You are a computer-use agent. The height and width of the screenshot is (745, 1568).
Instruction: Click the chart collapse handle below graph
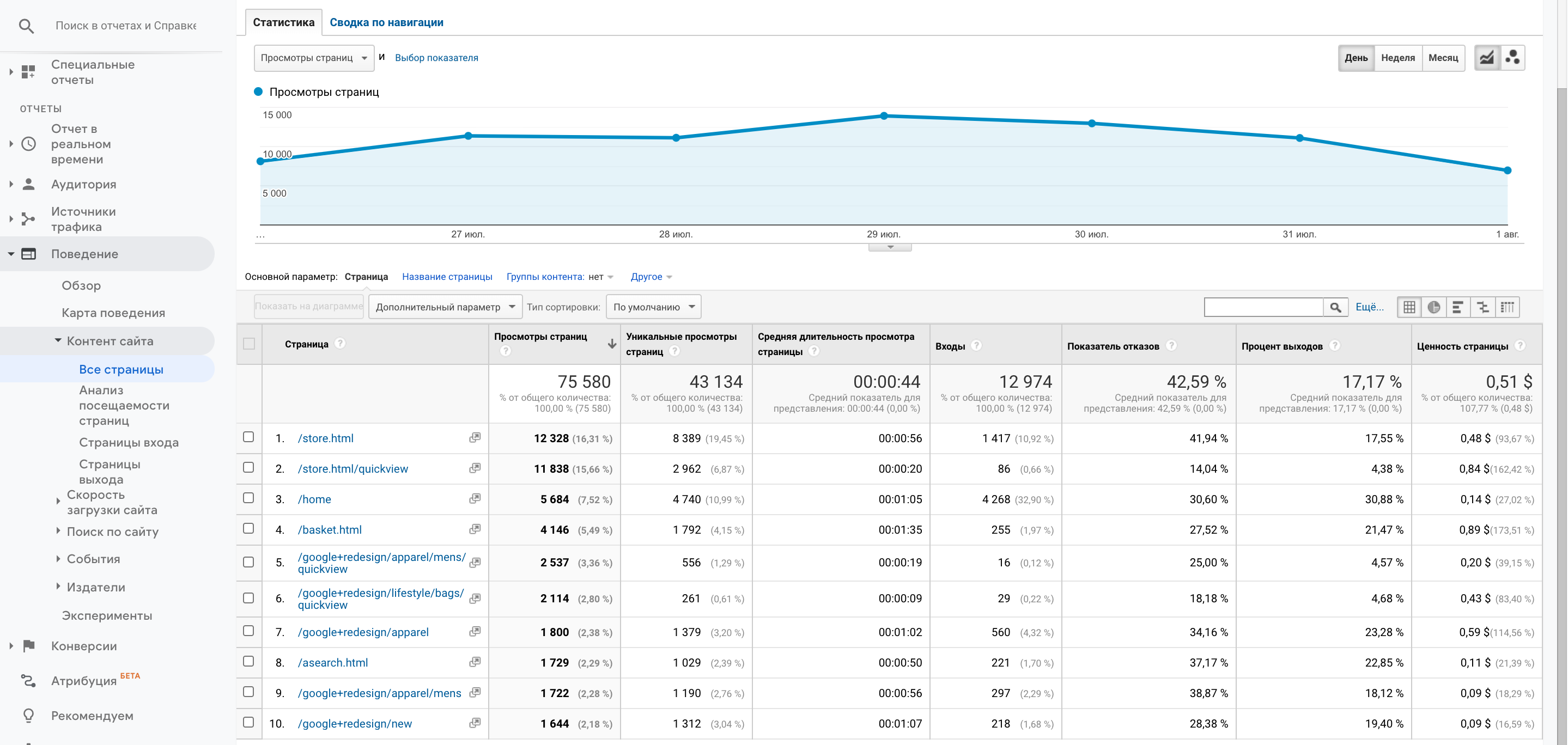click(x=890, y=247)
